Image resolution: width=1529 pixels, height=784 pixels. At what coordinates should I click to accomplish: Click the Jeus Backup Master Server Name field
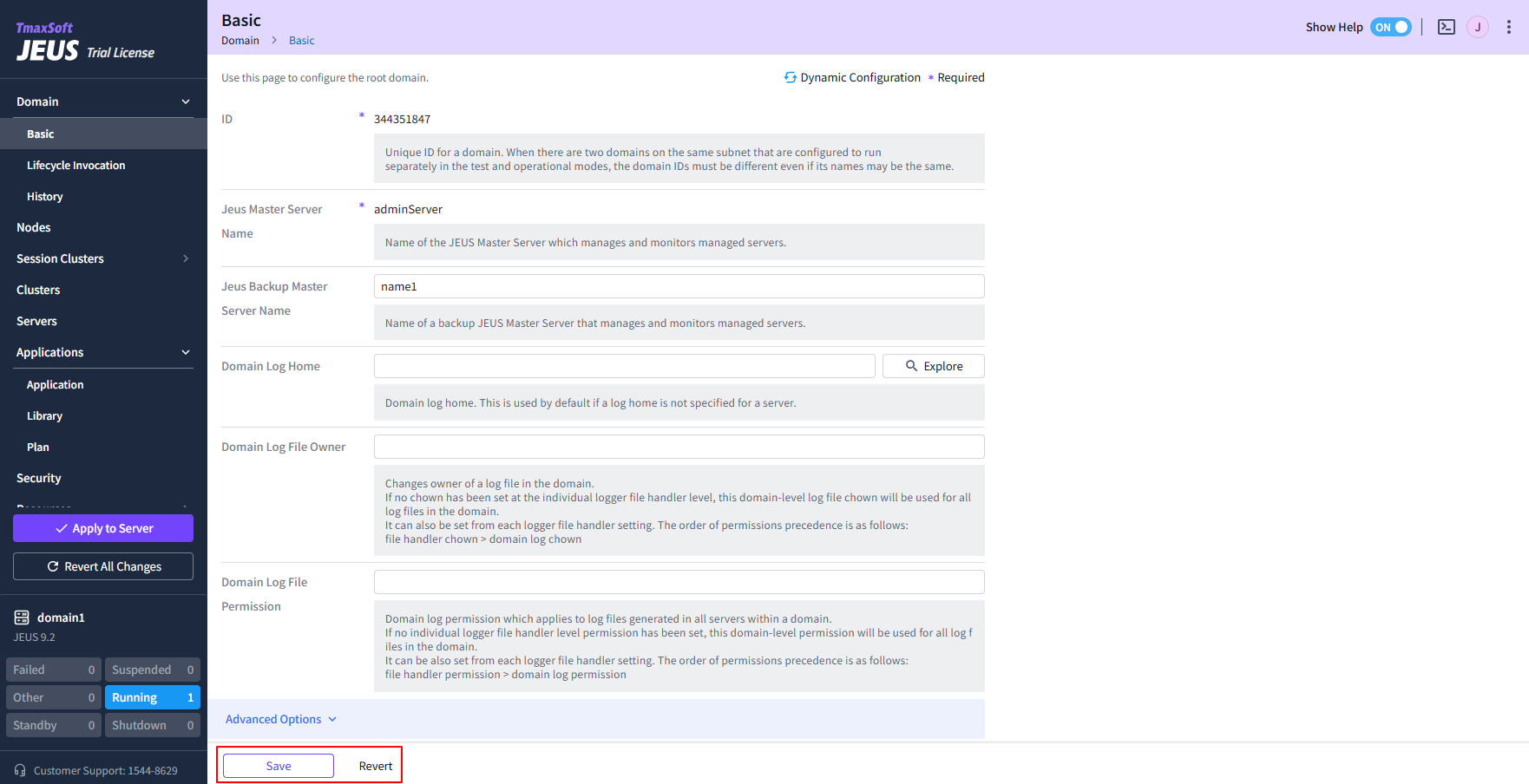coord(679,286)
